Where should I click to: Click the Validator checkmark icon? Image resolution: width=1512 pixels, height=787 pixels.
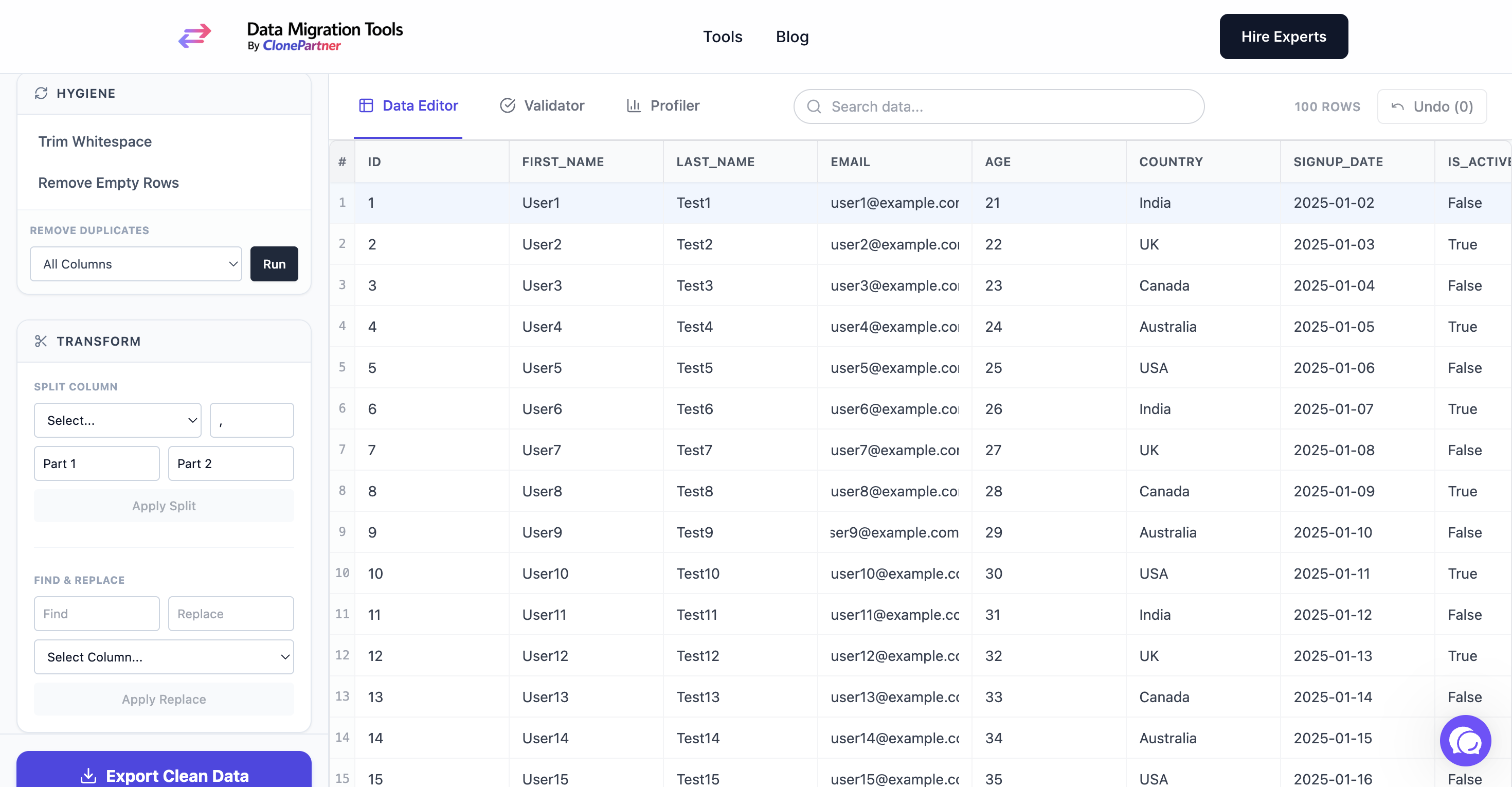(x=507, y=105)
